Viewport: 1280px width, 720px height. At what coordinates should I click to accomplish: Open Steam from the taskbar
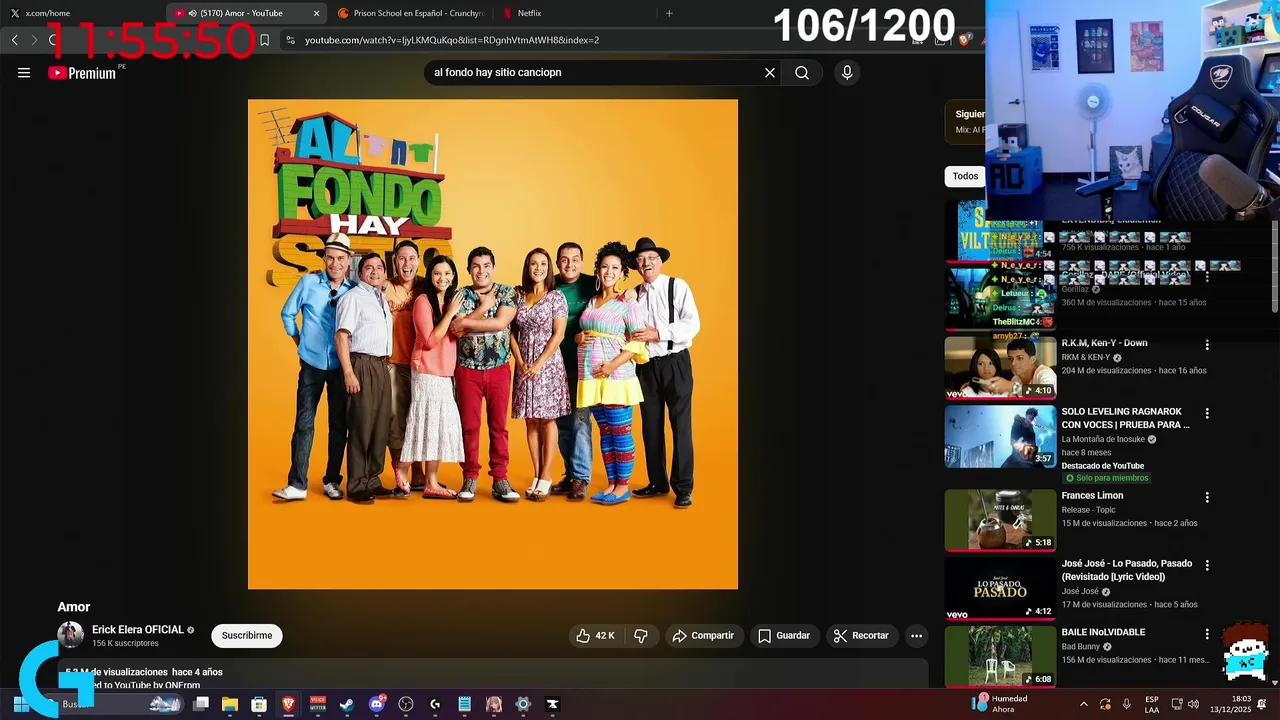(346, 704)
